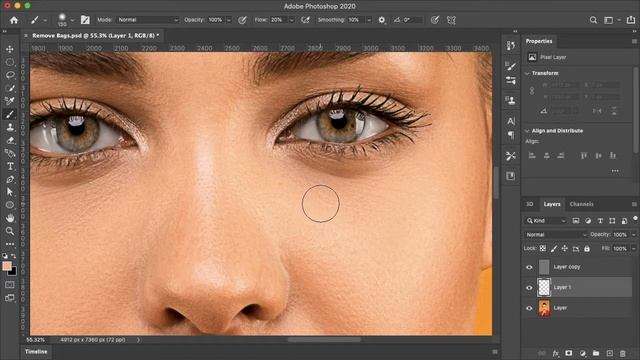
Task: Toggle pressure for opacity icon
Action: tap(242, 20)
